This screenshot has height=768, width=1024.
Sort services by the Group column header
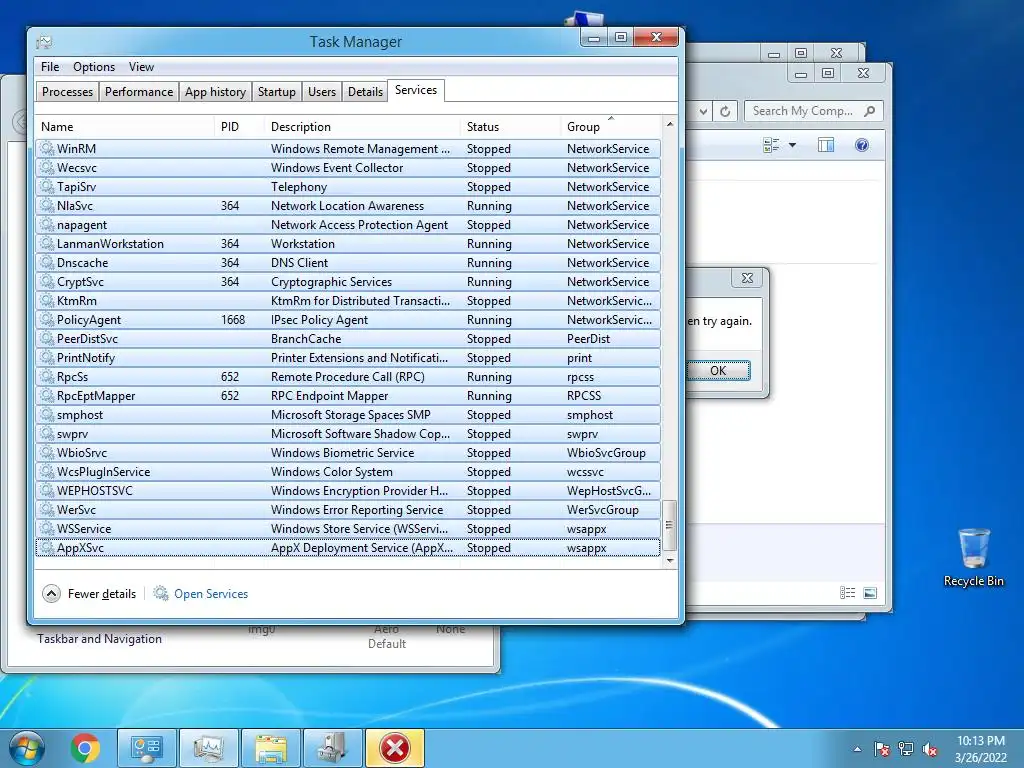611,127
